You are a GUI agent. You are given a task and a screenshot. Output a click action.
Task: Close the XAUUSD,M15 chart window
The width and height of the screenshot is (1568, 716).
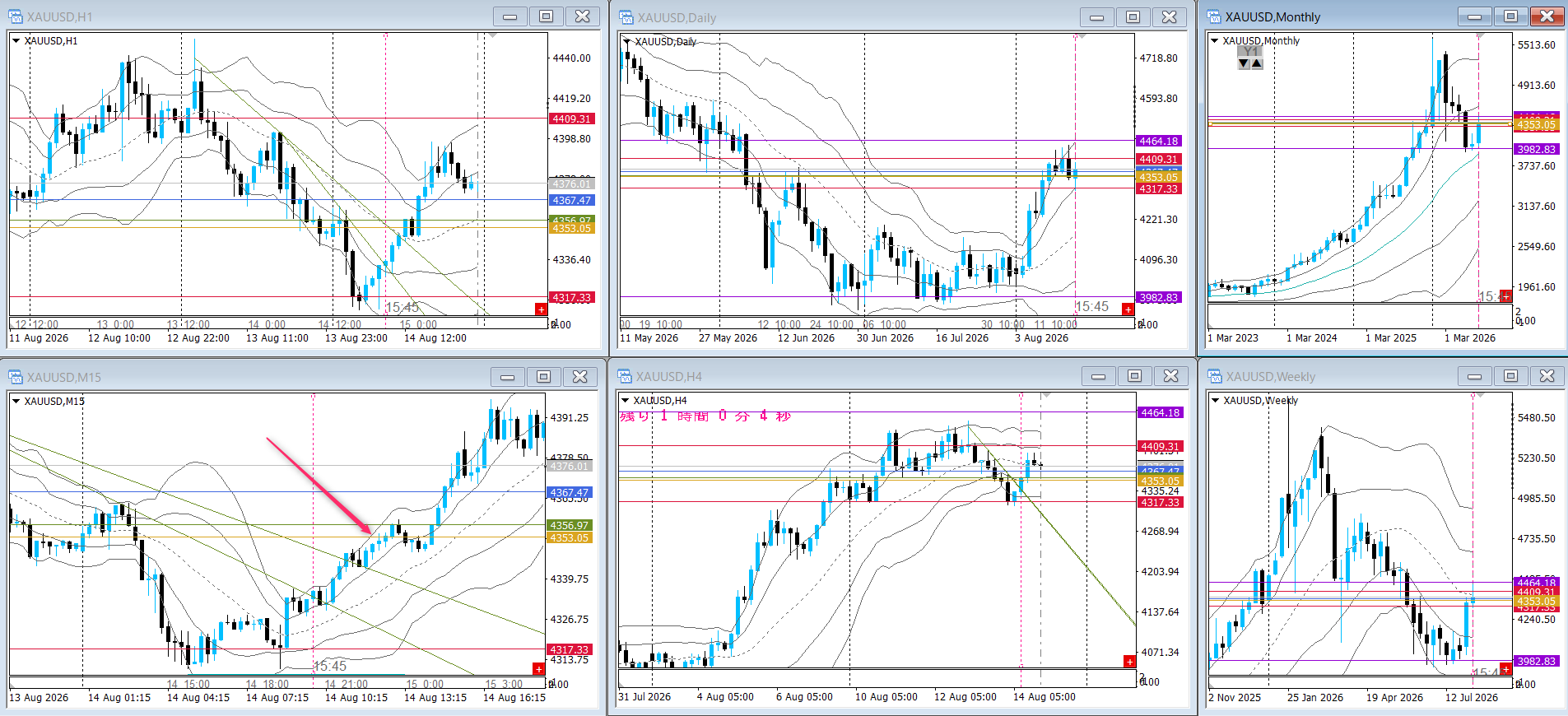coord(580,377)
